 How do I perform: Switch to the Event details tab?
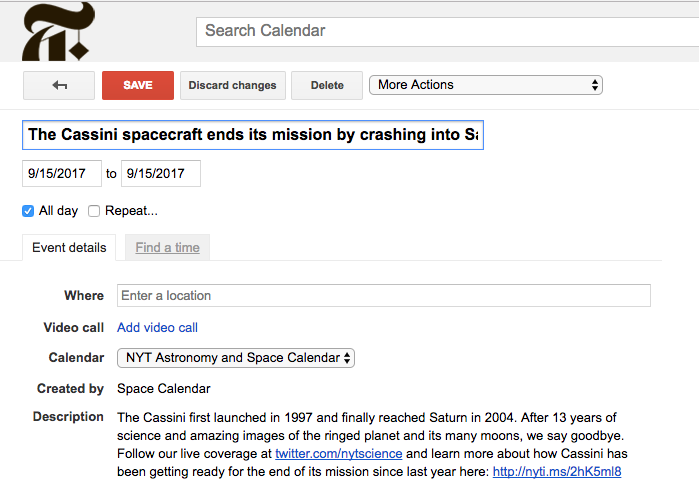pos(69,248)
